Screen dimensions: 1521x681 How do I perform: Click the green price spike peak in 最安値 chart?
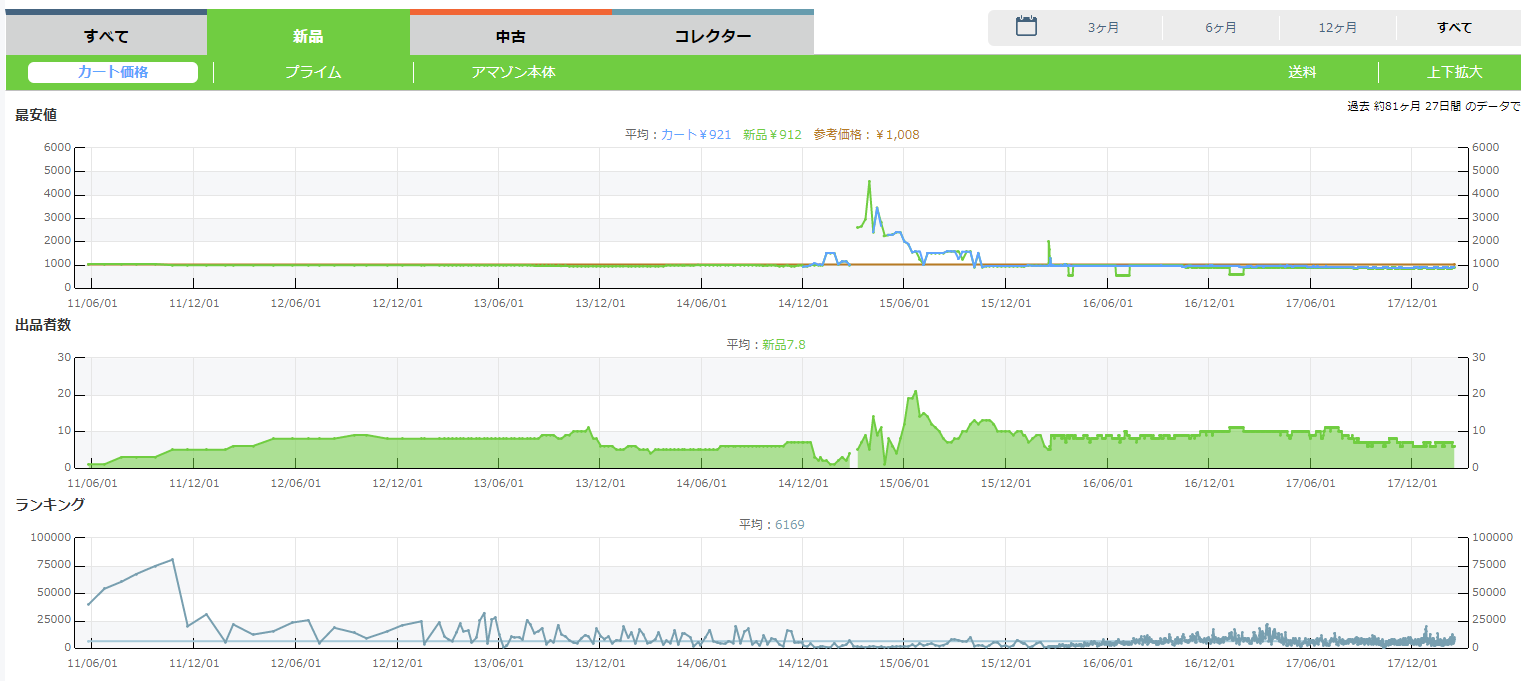click(869, 182)
